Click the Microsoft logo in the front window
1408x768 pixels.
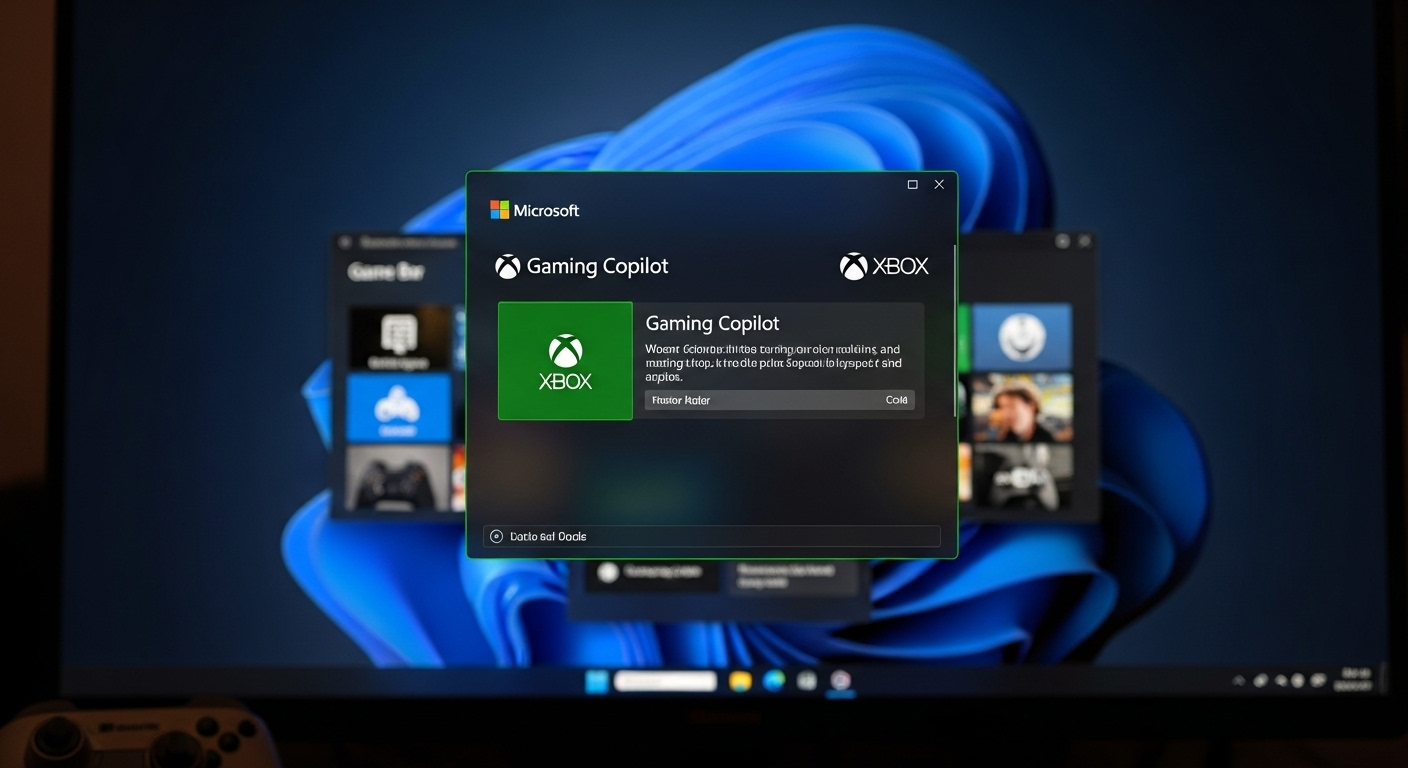click(x=534, y=210)
